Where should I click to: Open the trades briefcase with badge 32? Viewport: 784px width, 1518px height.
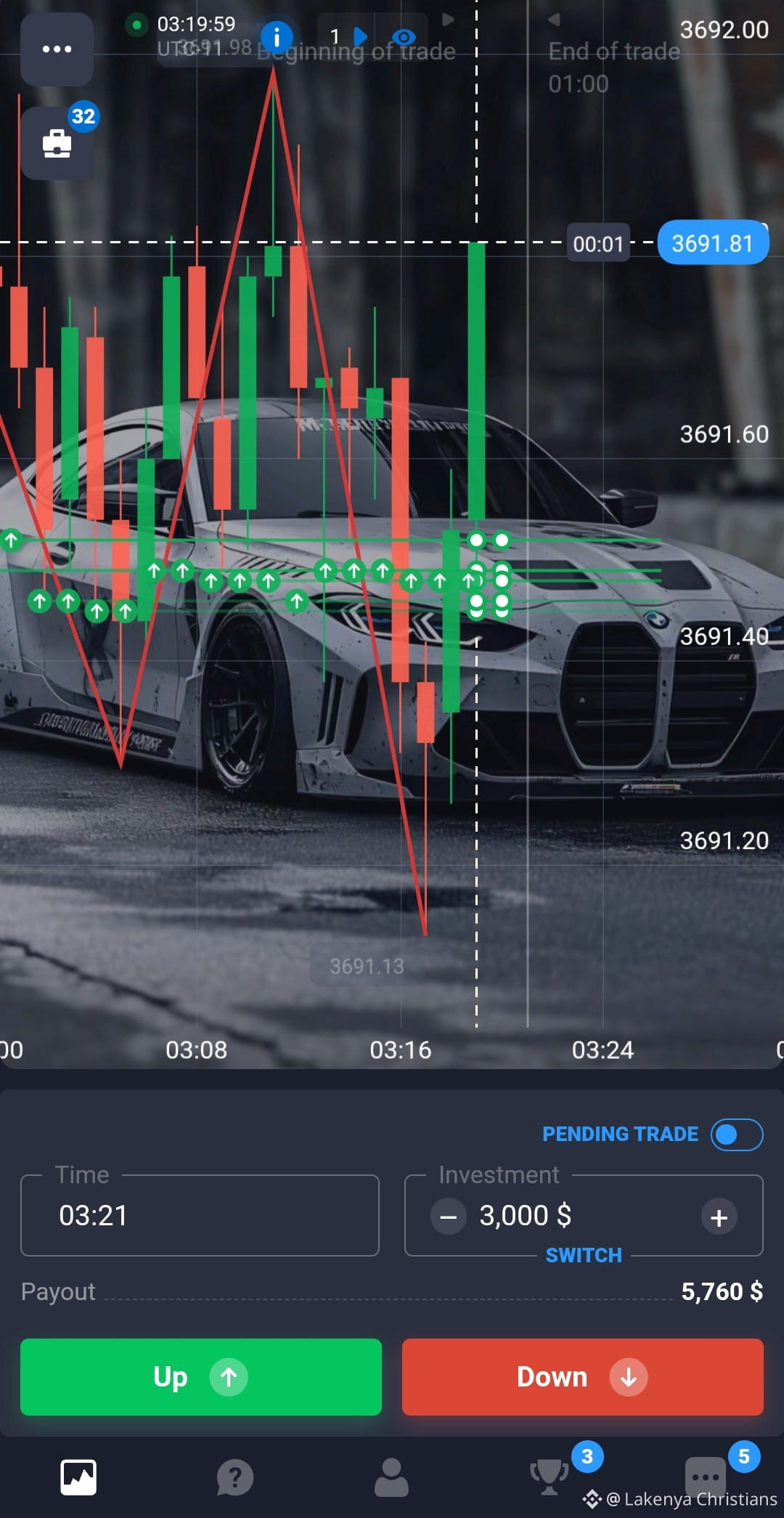(x=57, y=143)
